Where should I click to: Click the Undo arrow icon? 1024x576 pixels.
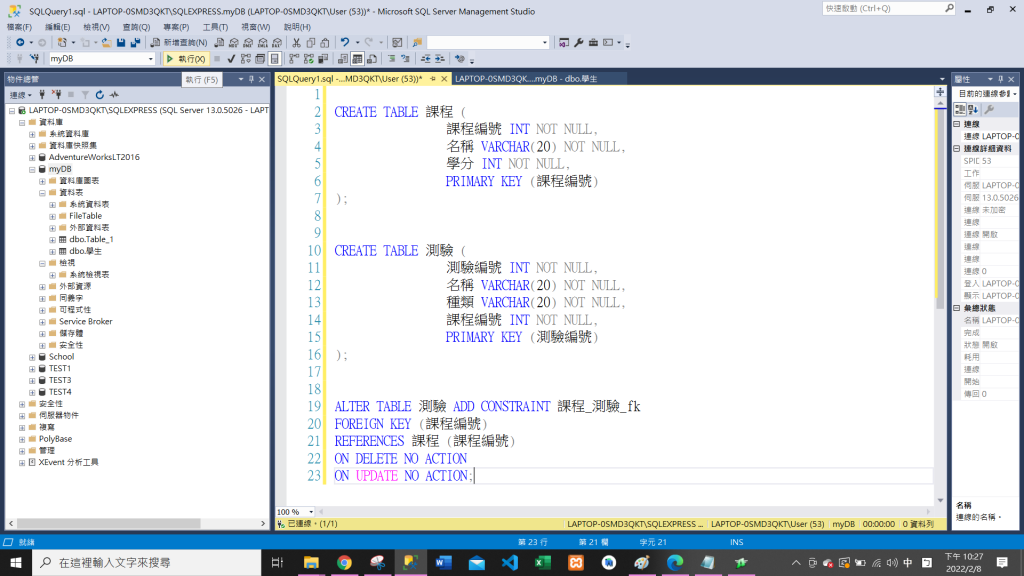345,42
